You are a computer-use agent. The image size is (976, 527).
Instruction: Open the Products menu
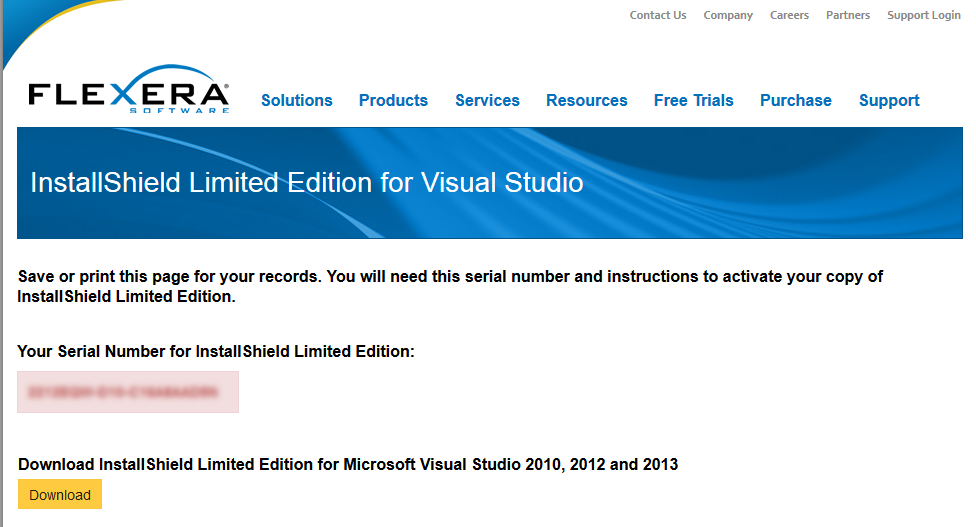coord(393,100)
